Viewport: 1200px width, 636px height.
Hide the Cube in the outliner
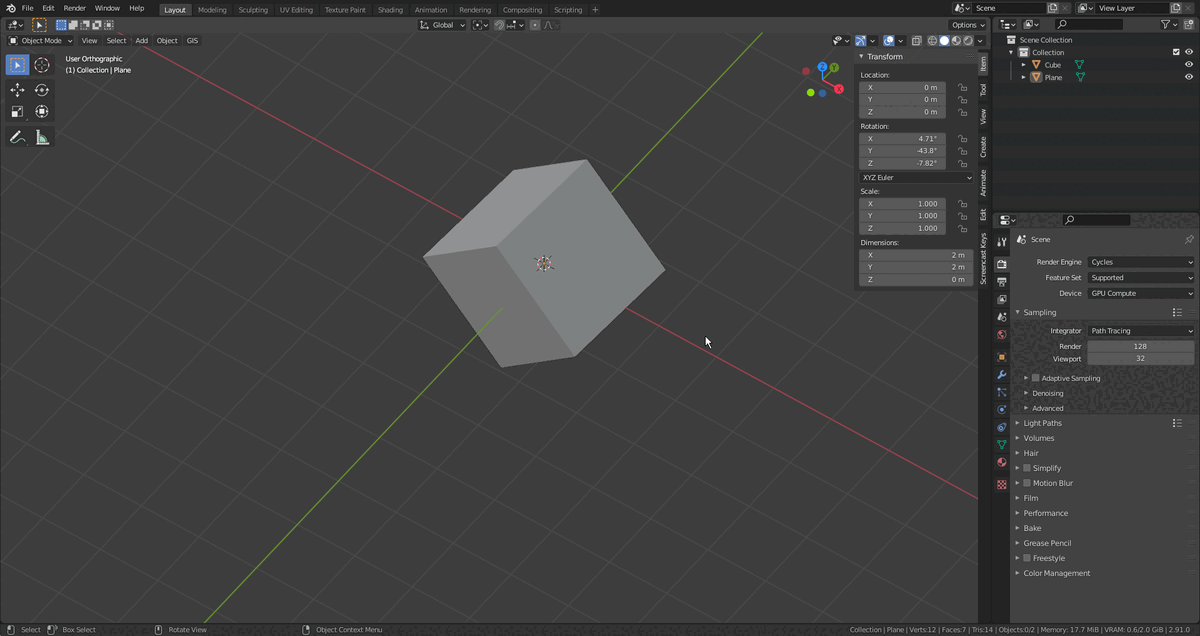coord(1189,65)
